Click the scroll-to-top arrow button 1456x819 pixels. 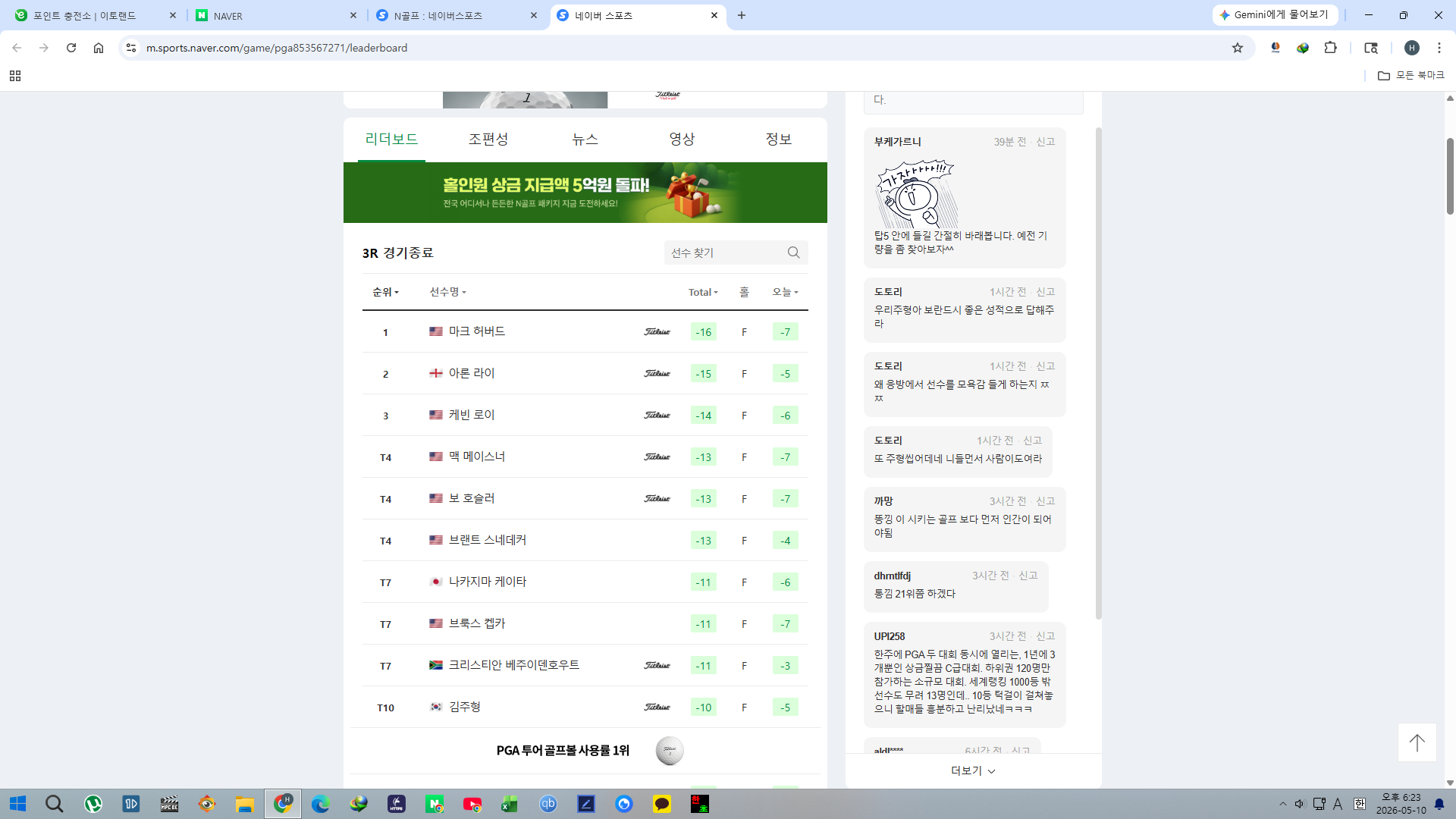[x=1417, y=742]
